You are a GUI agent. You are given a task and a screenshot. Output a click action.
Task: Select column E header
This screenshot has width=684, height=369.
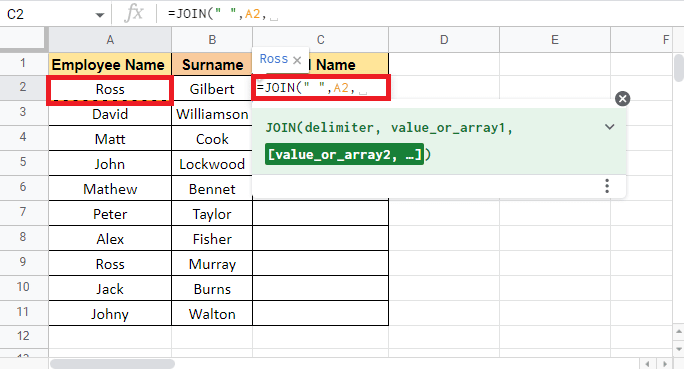tap(554, 40)
